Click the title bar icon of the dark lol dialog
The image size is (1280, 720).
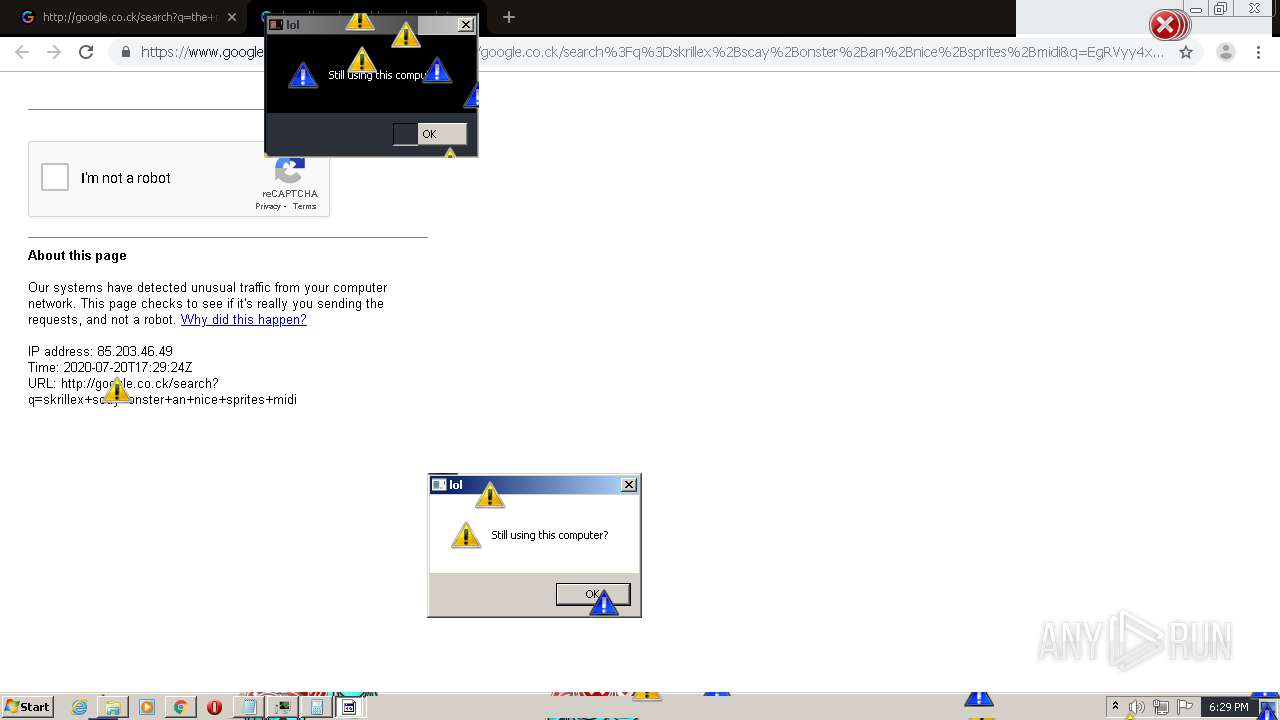tap(276, 25)
